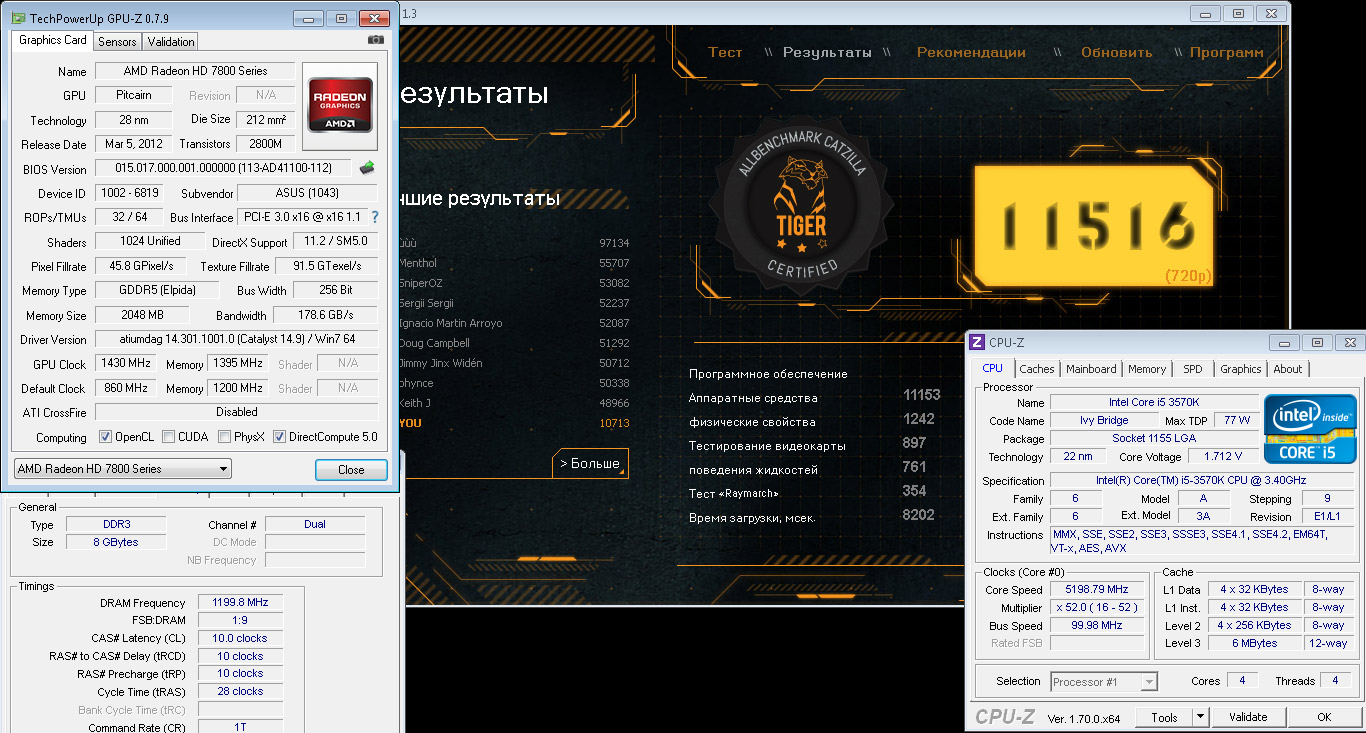The height and width of the screenshot is (733, 1366).
Task: Click the Intel Core i5 logo in CPU-Z
Action: [1310, 429]
